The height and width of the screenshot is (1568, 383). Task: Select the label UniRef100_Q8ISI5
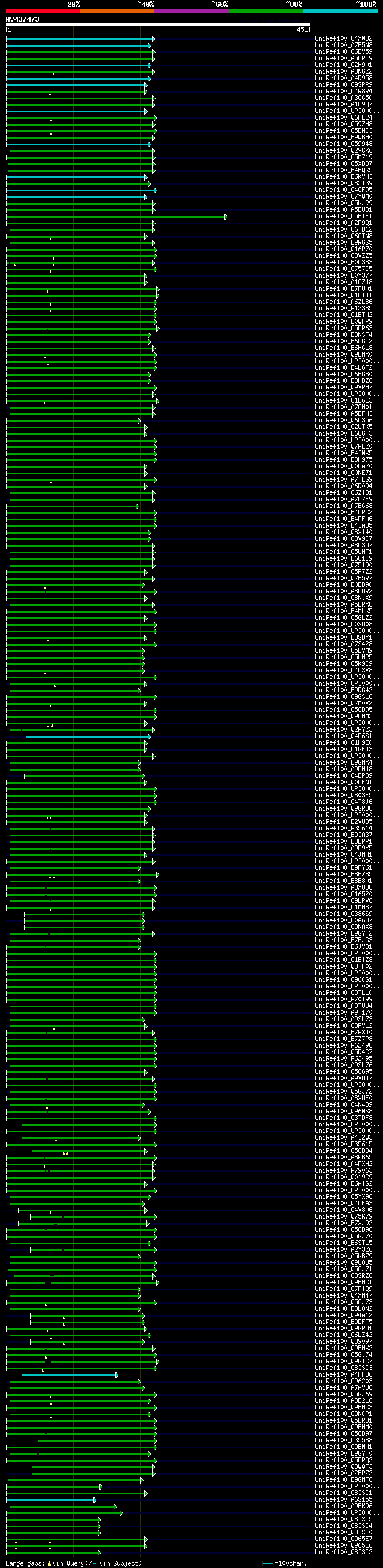[x=344, y=1520]
